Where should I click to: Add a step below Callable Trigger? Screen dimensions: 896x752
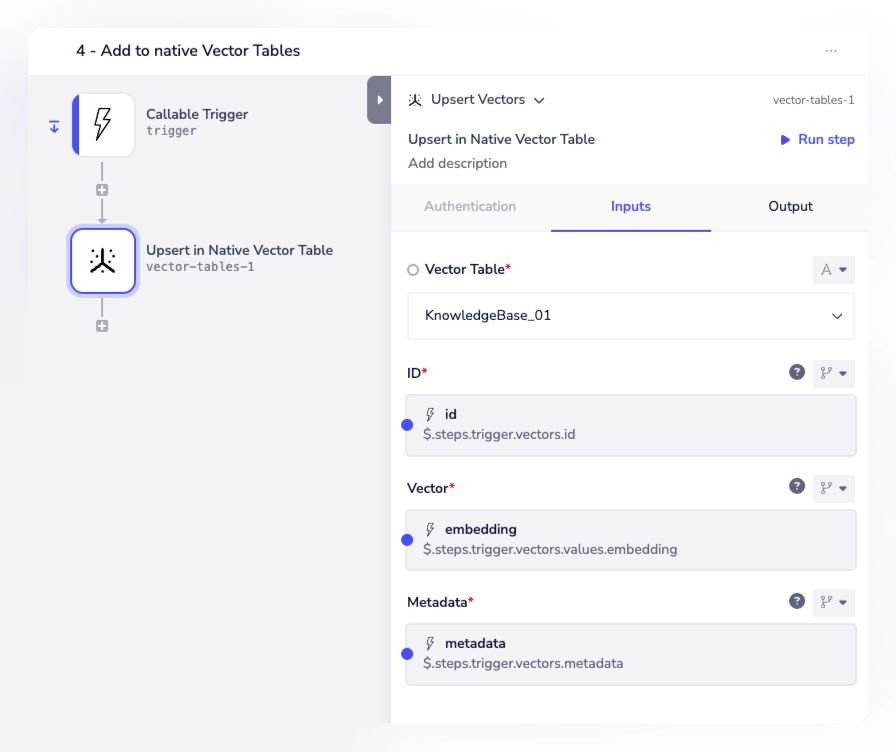pos(102,190)
